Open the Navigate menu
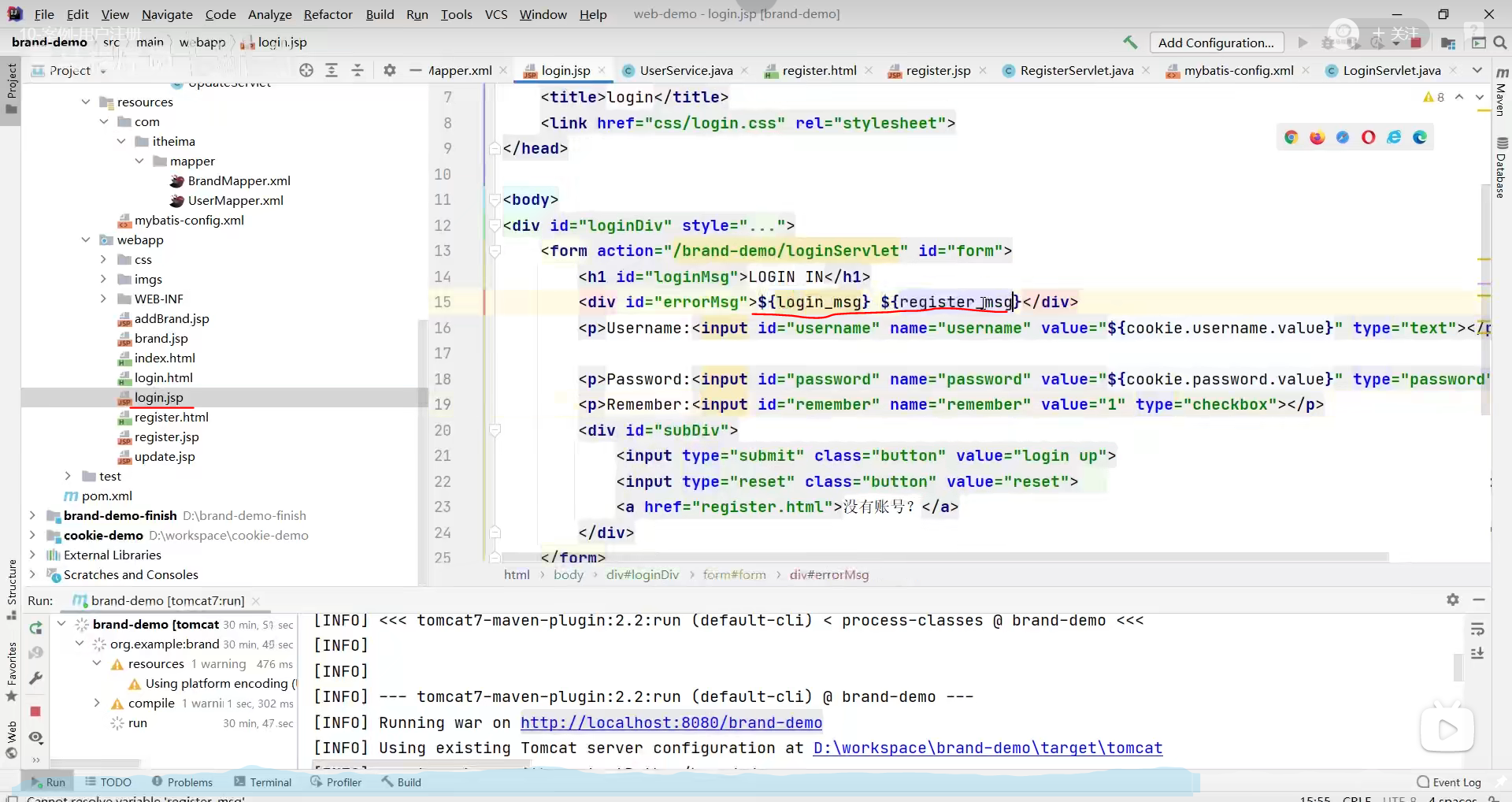 [x=167, y=14]
